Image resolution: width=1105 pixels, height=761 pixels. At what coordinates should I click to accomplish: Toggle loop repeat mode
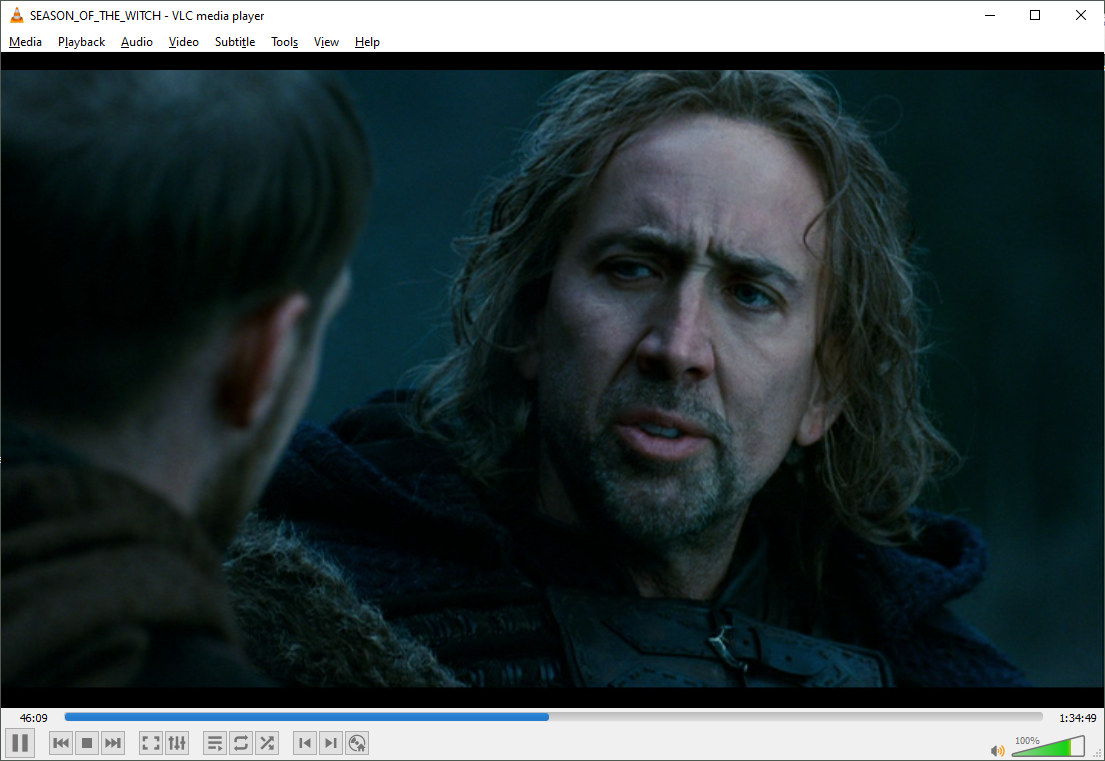(241, 743)
